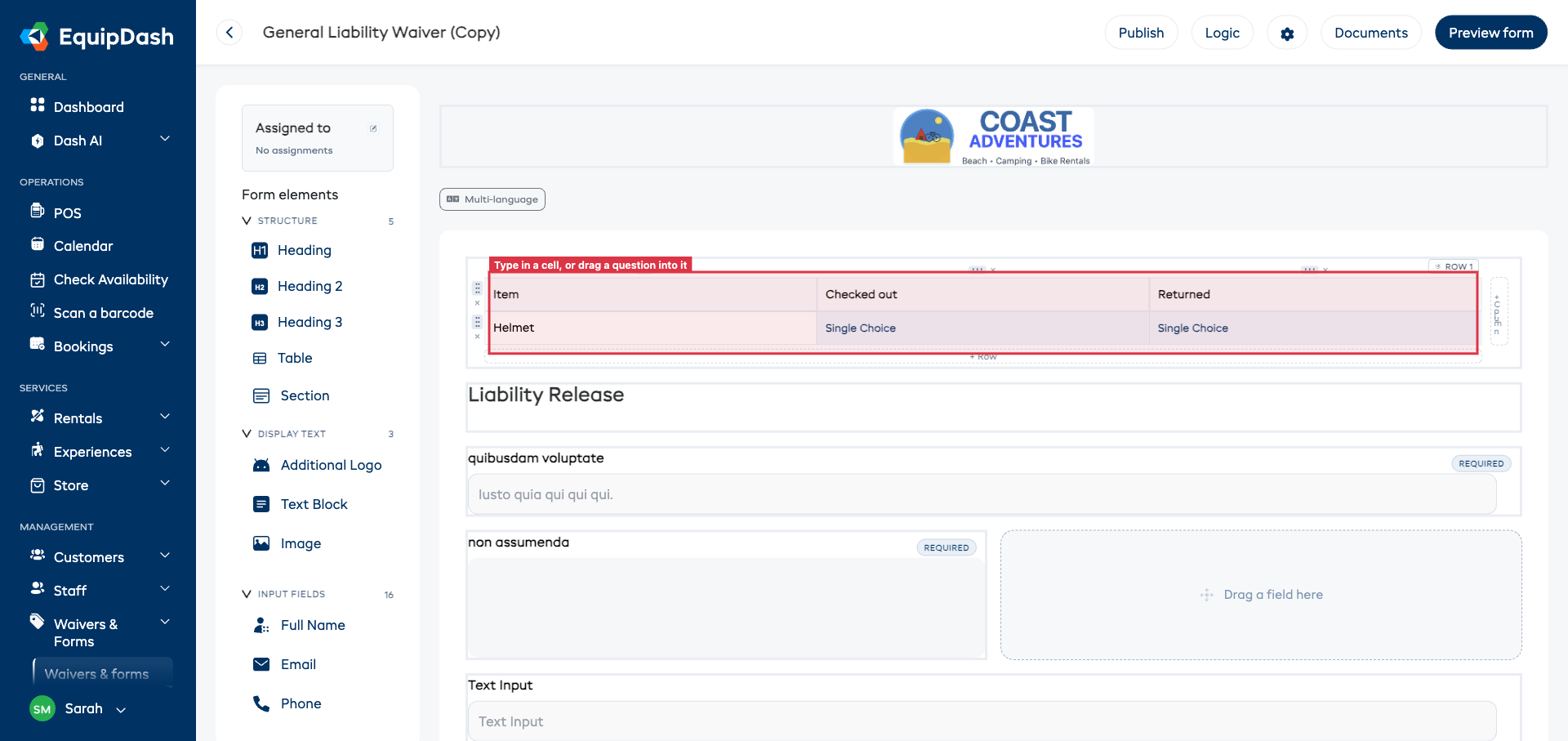The width and height of the screenshot is (1568, 741).
Task: Open Bookings in the sidebar
Action: 83,346
